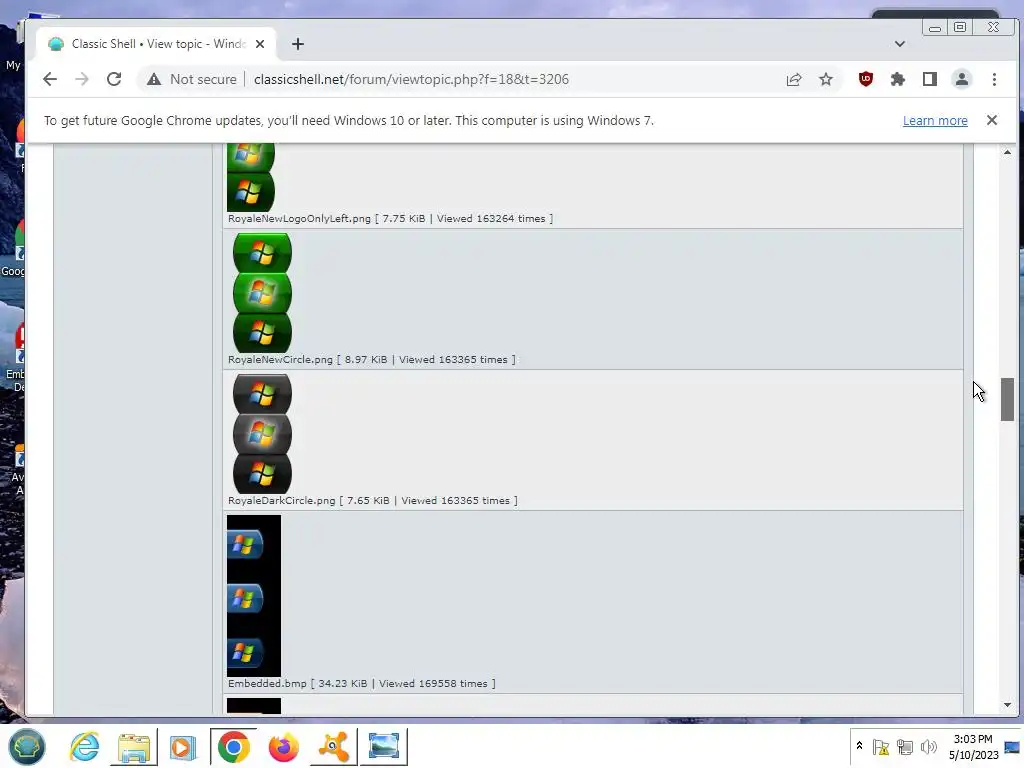Click the RoyaleNewLogoOnlyLeft.png caption text
The image size is (1024, 768).
click(390, 219)
